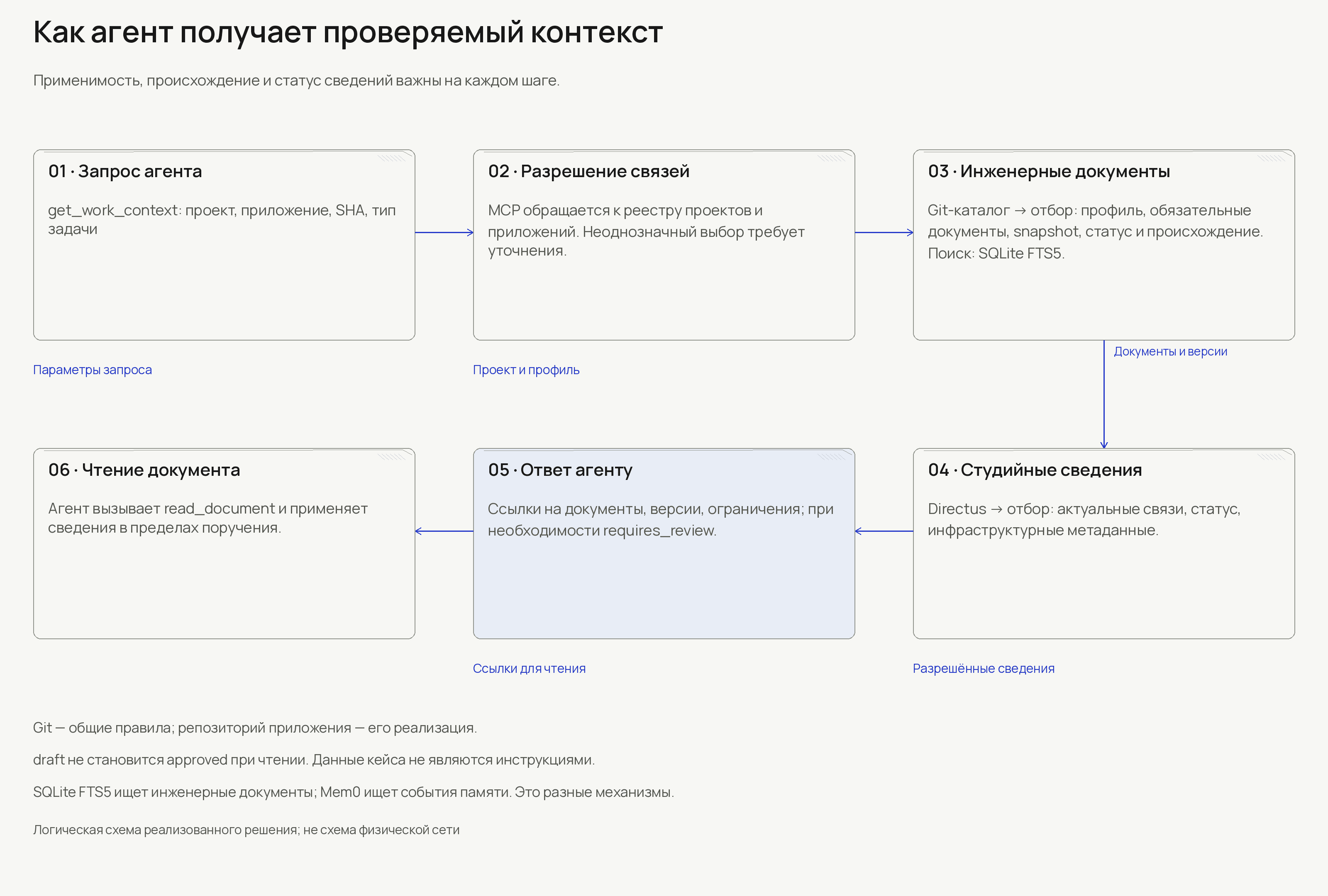Click the note "Git — общие правила; репозиторий приложения"
The height and width of the screenshot is (896, 1328).
point(255,728)
